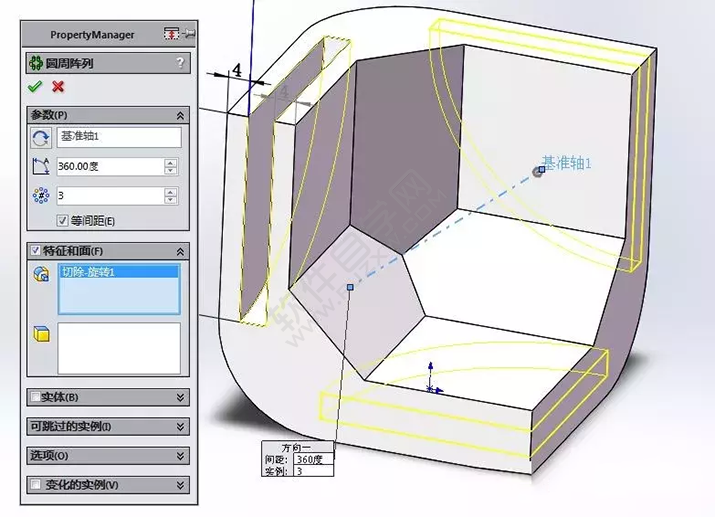The height and width of the screenshot is (517, 715).
Task: Click the angle icon beside 360.00度
Action: click(x=41, y=166)
